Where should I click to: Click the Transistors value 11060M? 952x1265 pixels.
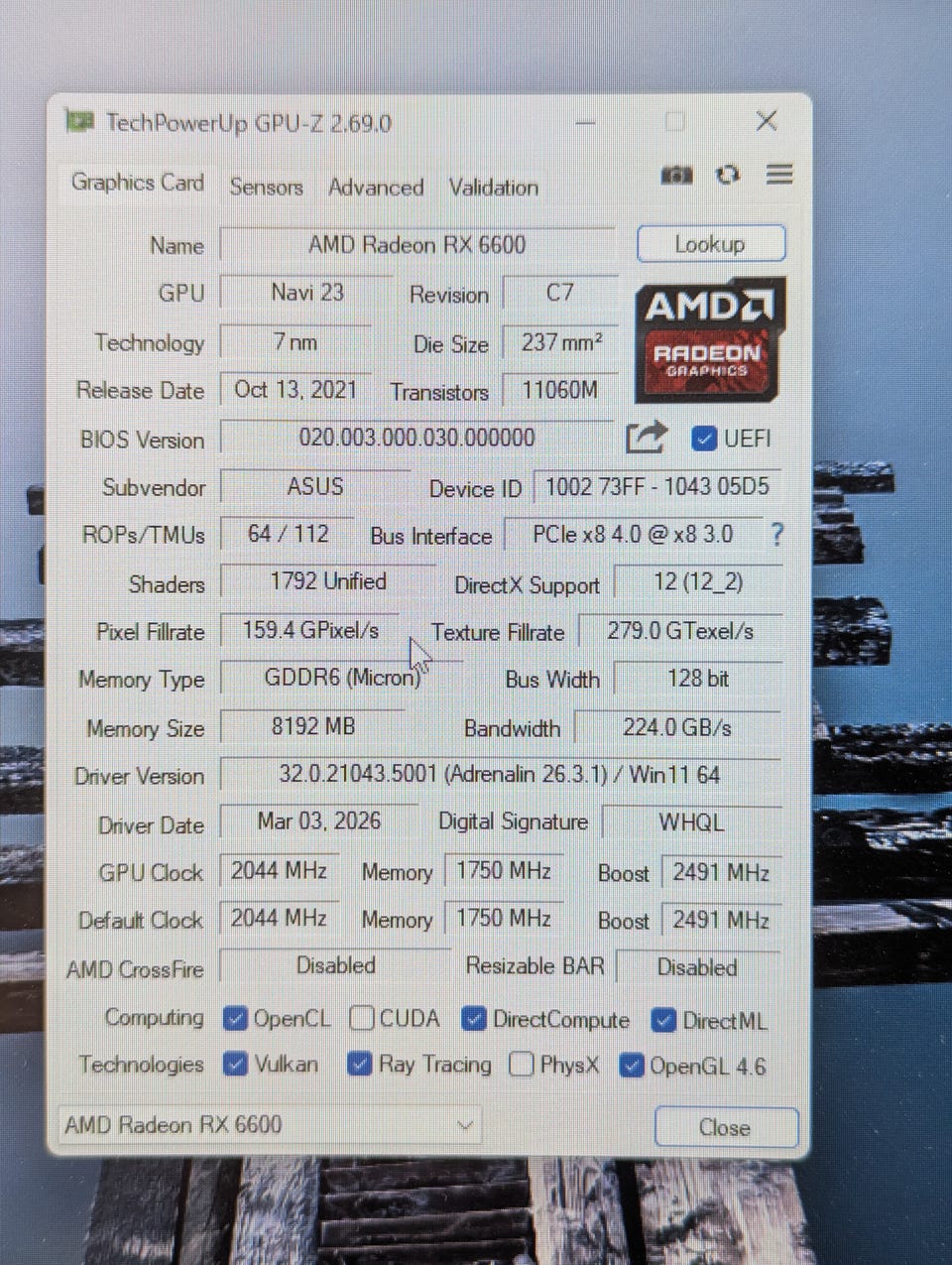point(561,390)
